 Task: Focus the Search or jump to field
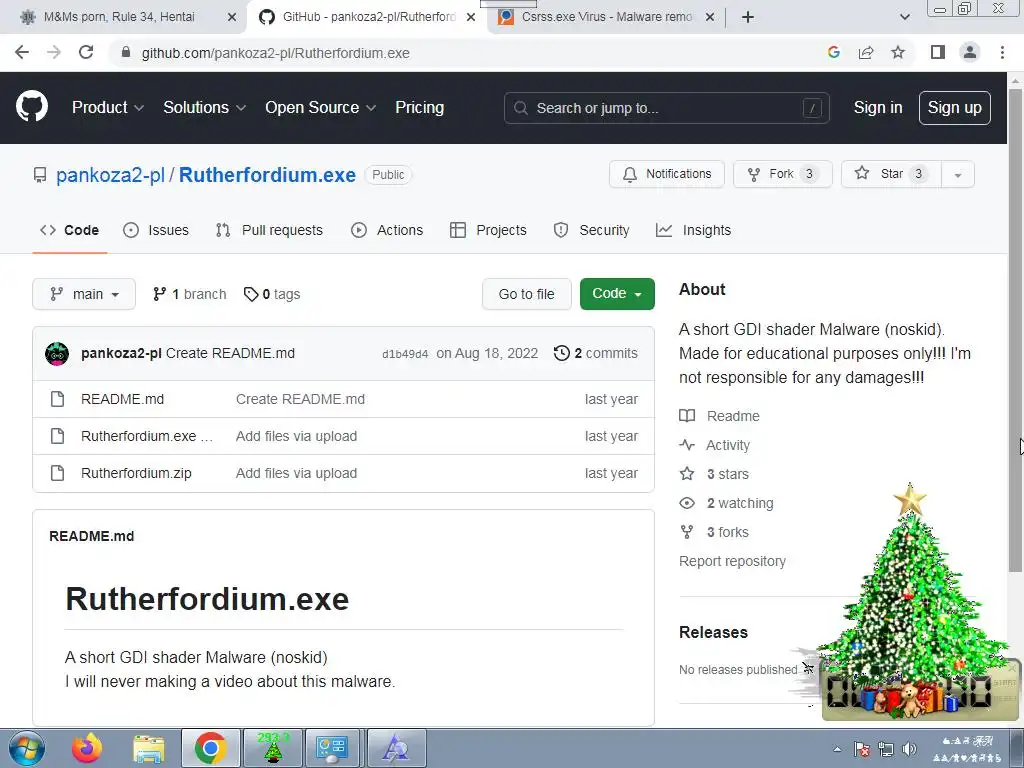[x=667, y=108]
